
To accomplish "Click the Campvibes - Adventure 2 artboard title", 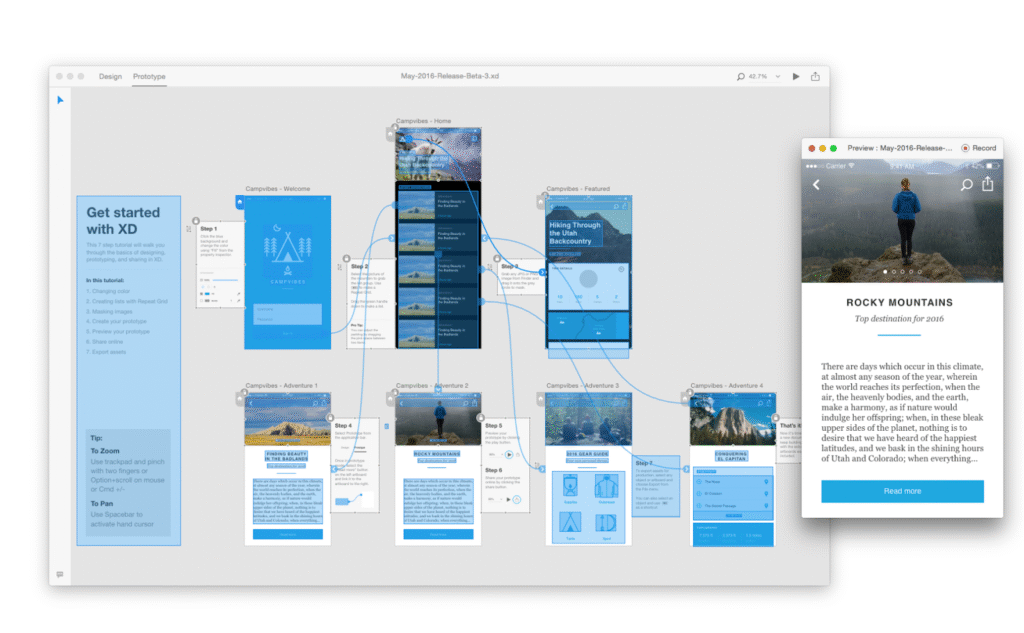I will coord(432,385).
